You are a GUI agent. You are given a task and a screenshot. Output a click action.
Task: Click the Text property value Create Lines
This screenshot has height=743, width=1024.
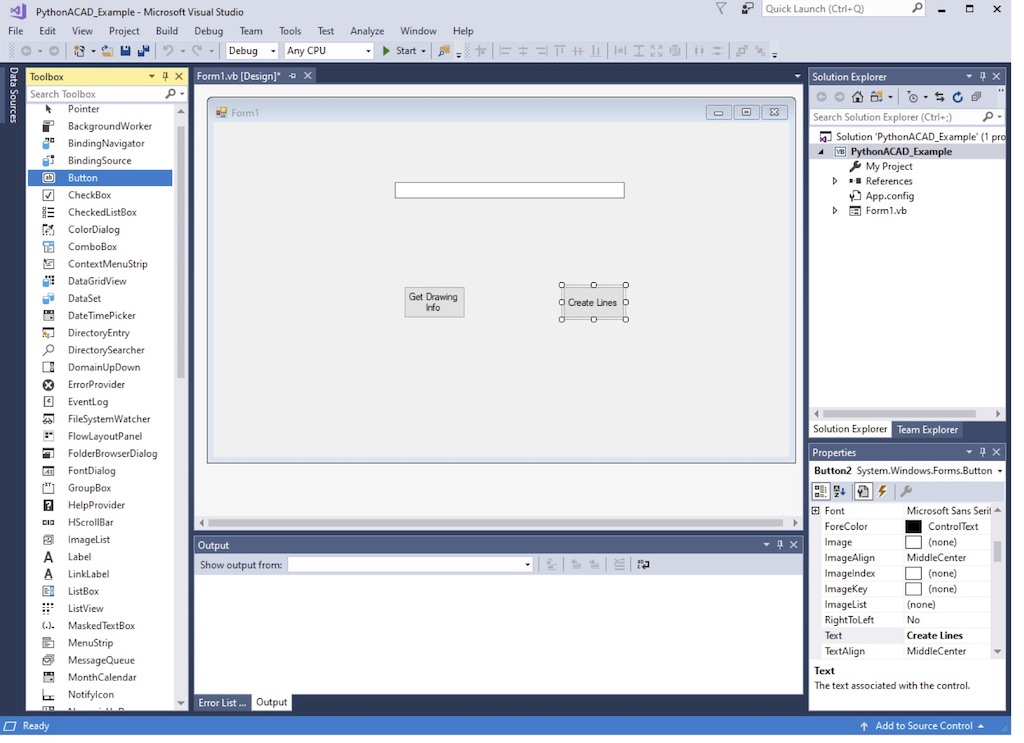pos(935,636)
